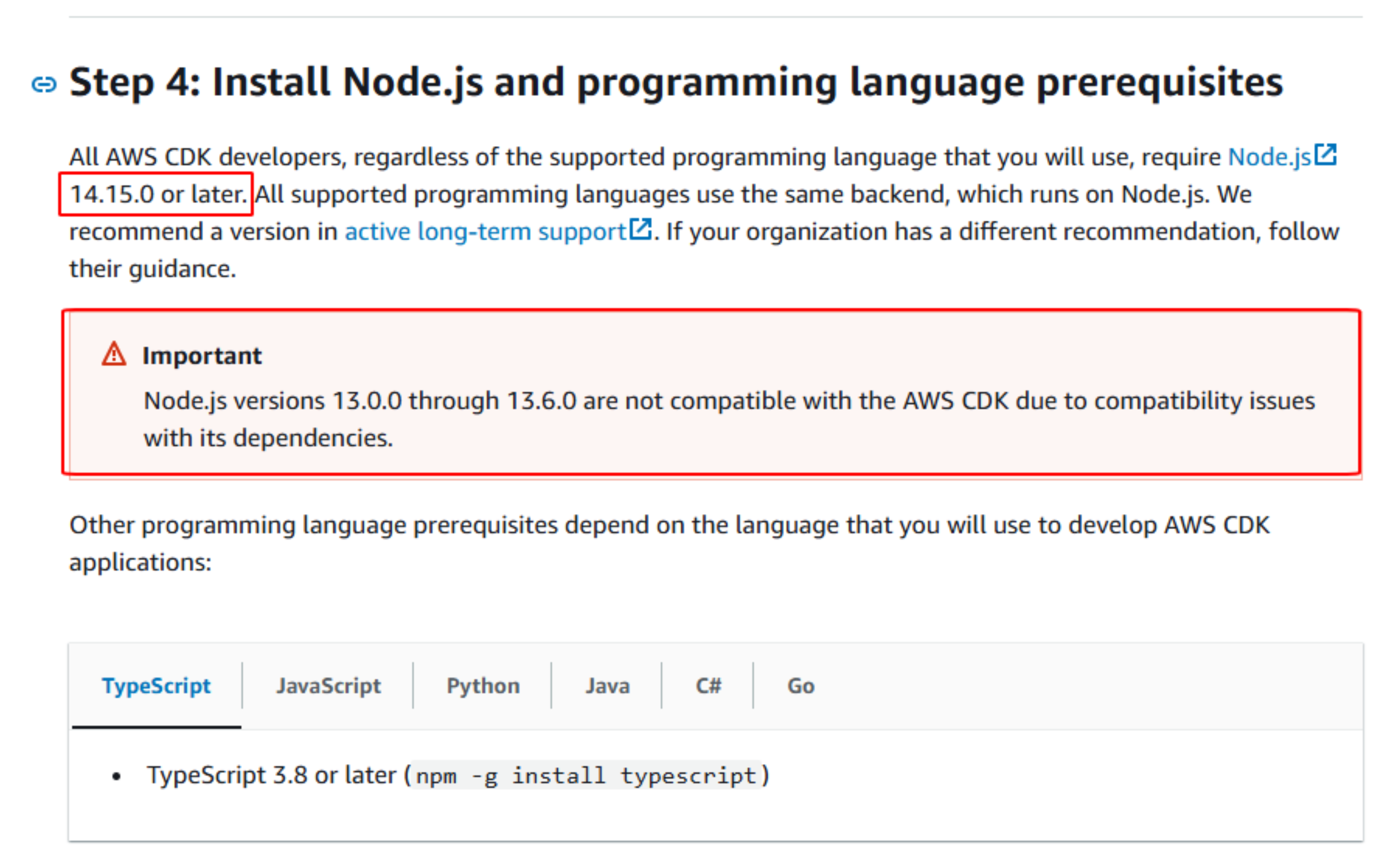Click the warning triangle icon beside Important
The height and width of the screenshot is (860, 1400).
[x=114, y=354]
